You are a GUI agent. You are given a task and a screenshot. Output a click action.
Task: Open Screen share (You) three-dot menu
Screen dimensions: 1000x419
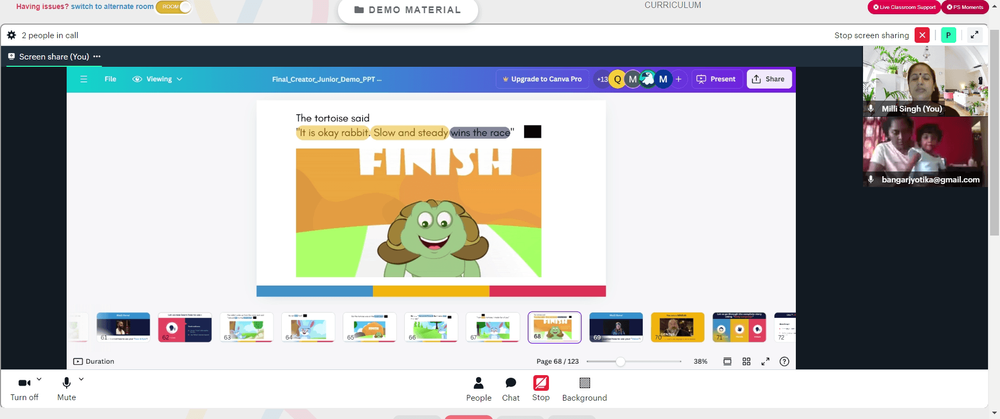(97, 56)
